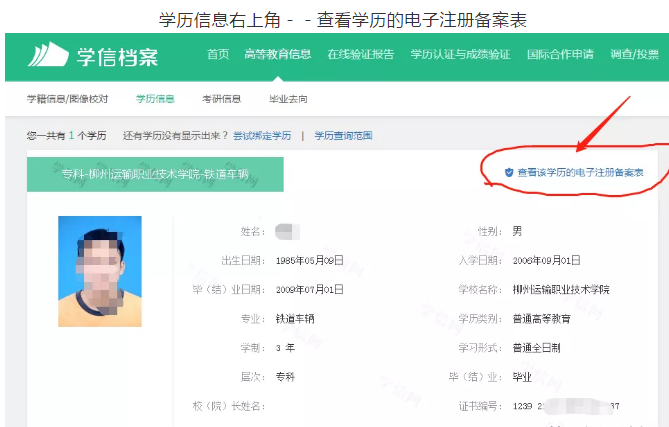Image resolution: width=669 pixels, height=427 pixels.
Task: Click the shield icon beside 电子注册备案表
Action: click(x=508, y=173)
